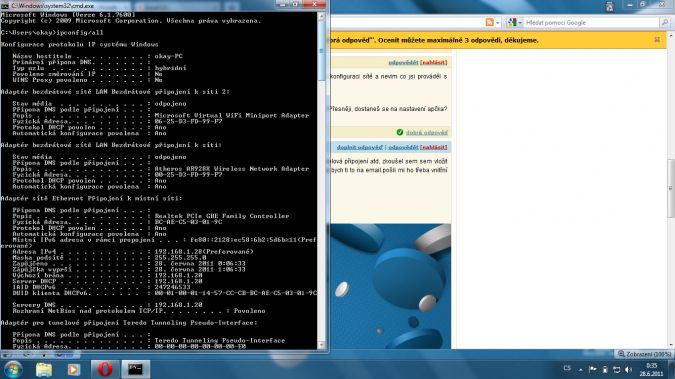Click the cmd window scroll-up arrow
This screenshot has width=675, height=379.
tap(321, 16)
